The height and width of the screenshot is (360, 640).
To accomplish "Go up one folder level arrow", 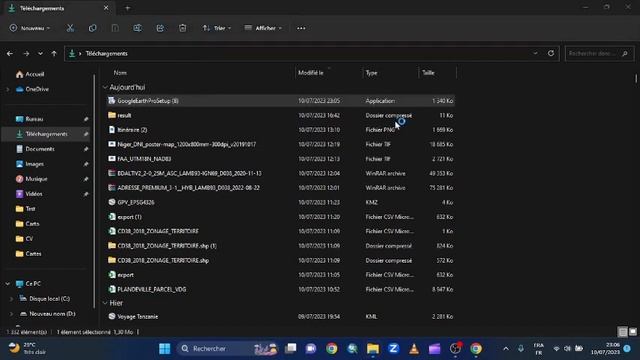I will click(54, 53).
